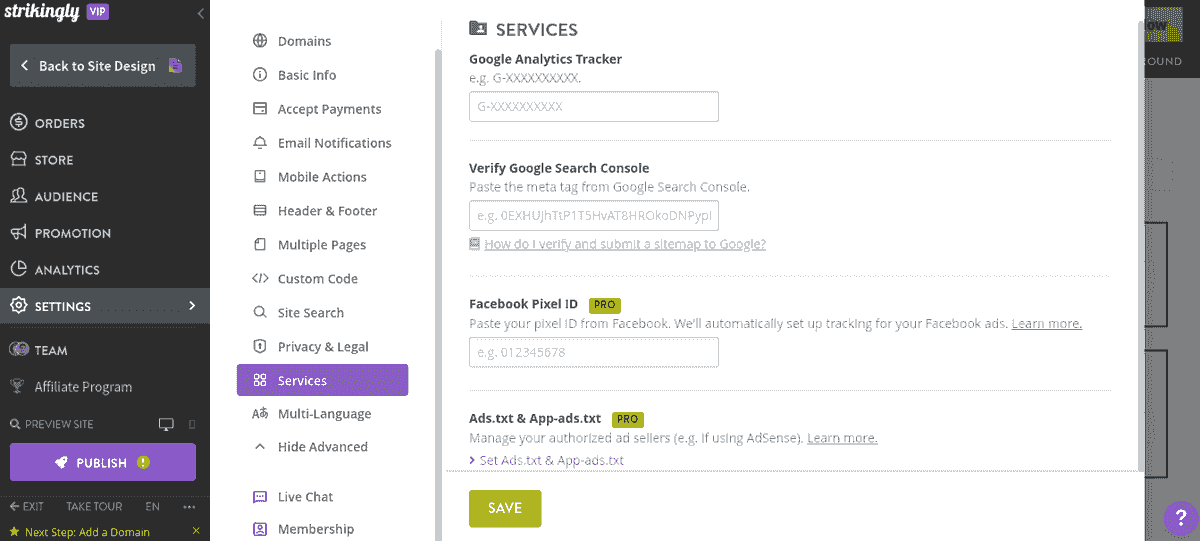This screenshot has width=1200, height=541.
Task: Dismiss the Next Step domain banner
Action: (x=196, y=531)
